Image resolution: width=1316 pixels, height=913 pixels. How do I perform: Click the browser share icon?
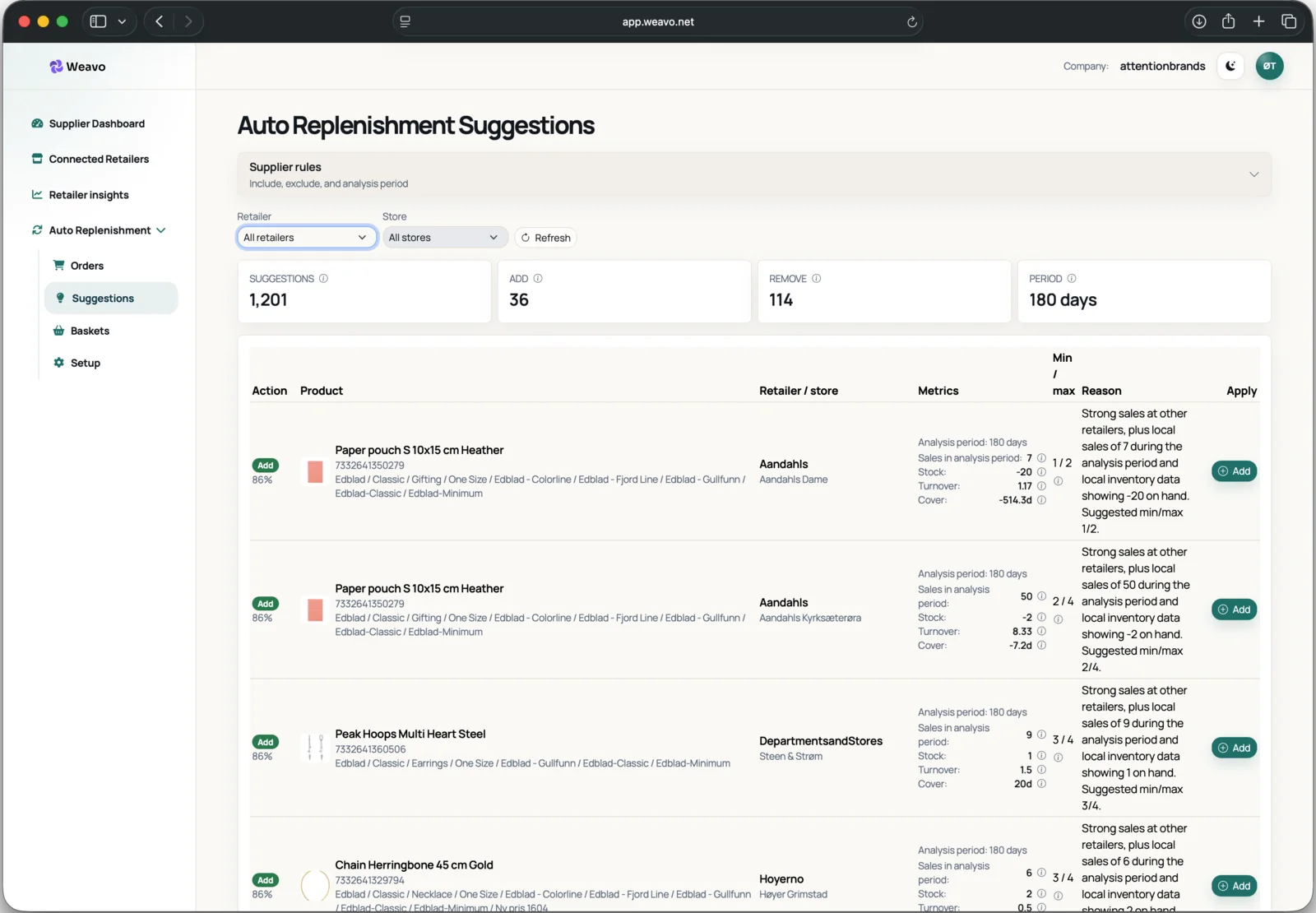click(1229, 21)
